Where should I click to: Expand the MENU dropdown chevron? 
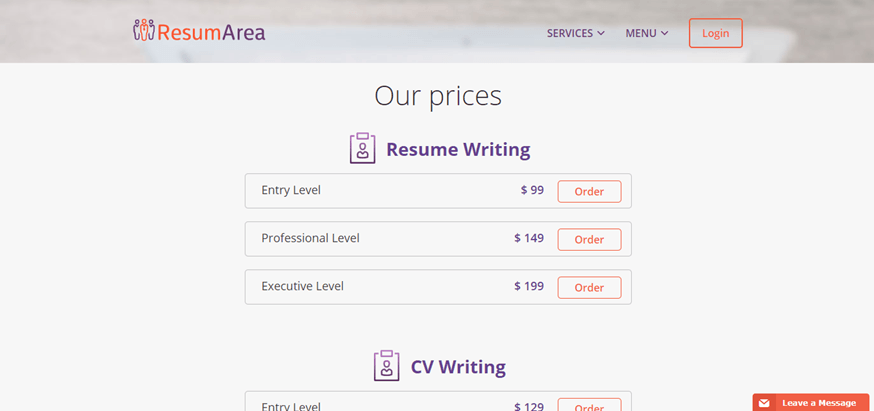pos(664,33)
